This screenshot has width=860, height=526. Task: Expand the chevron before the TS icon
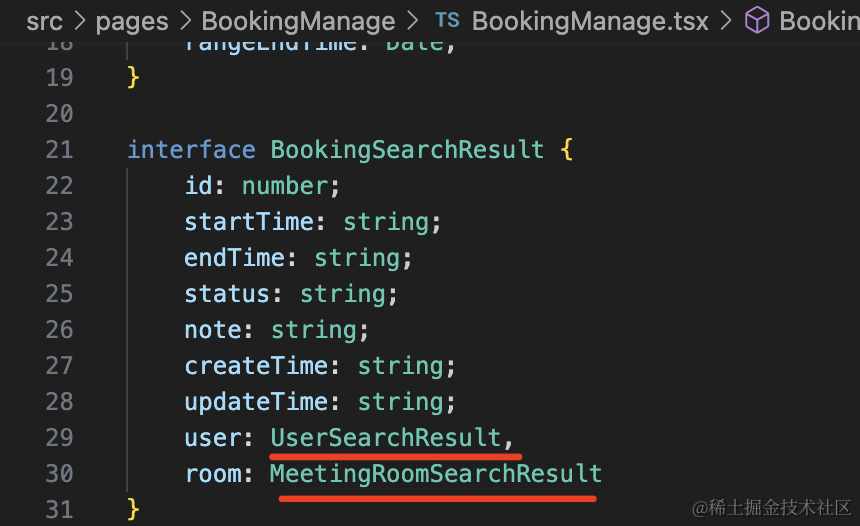413,21
